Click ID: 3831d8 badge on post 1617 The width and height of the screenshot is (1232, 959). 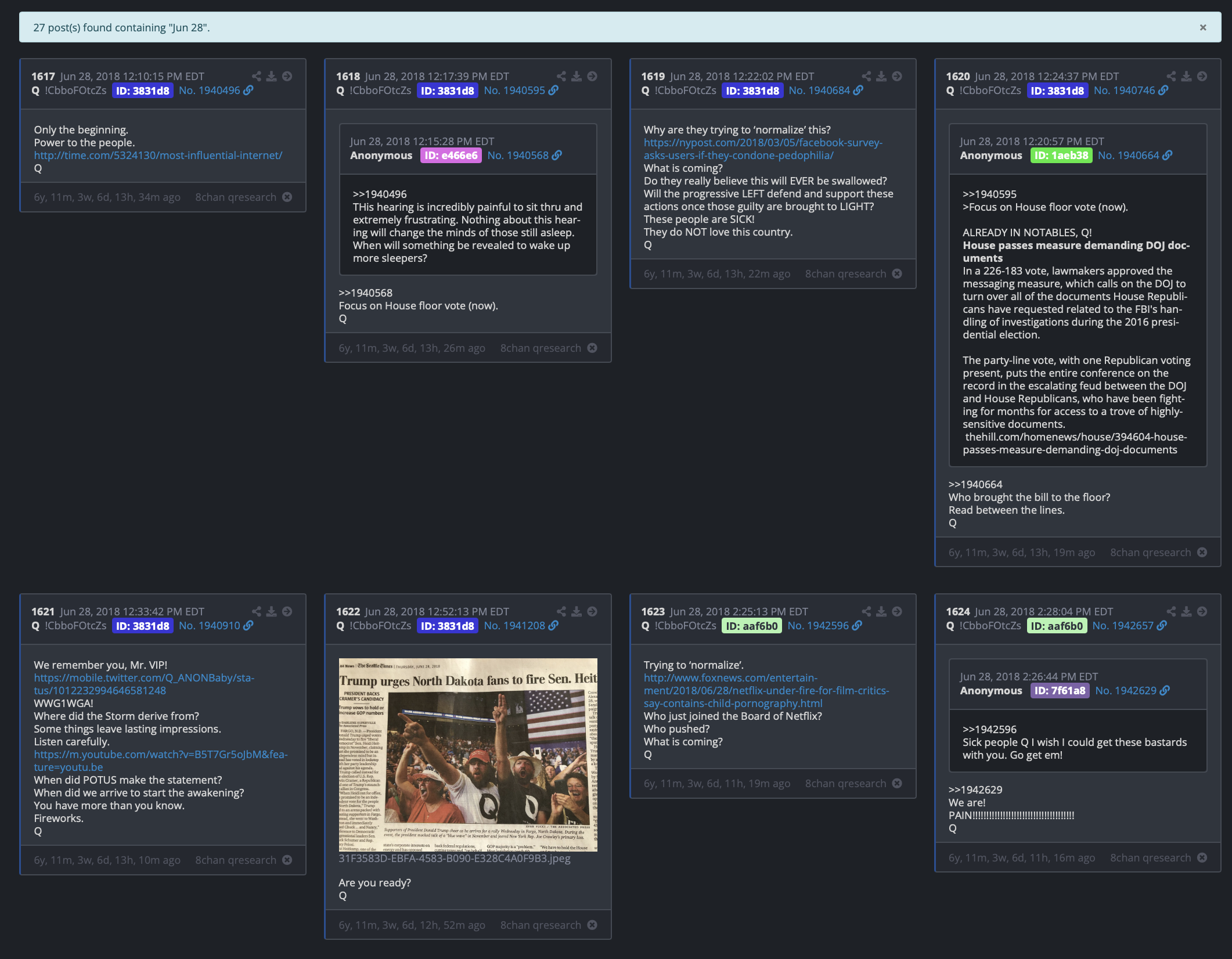[142, 91]
